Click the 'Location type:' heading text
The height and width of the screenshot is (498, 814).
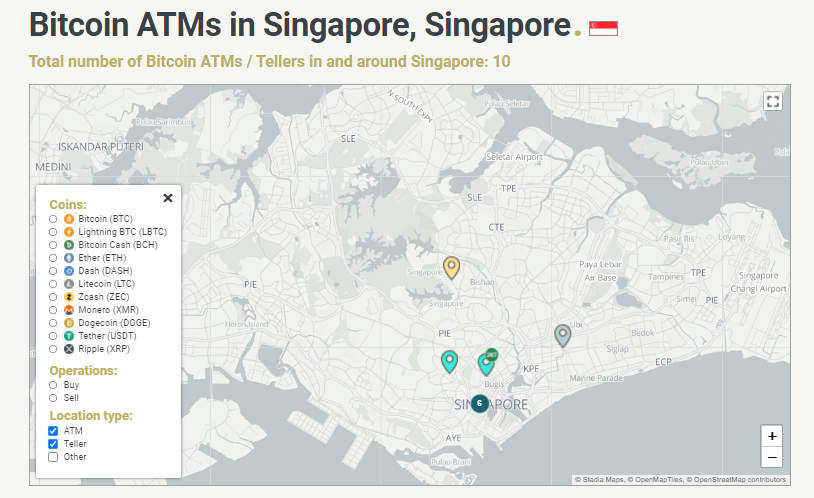point(91,416)
